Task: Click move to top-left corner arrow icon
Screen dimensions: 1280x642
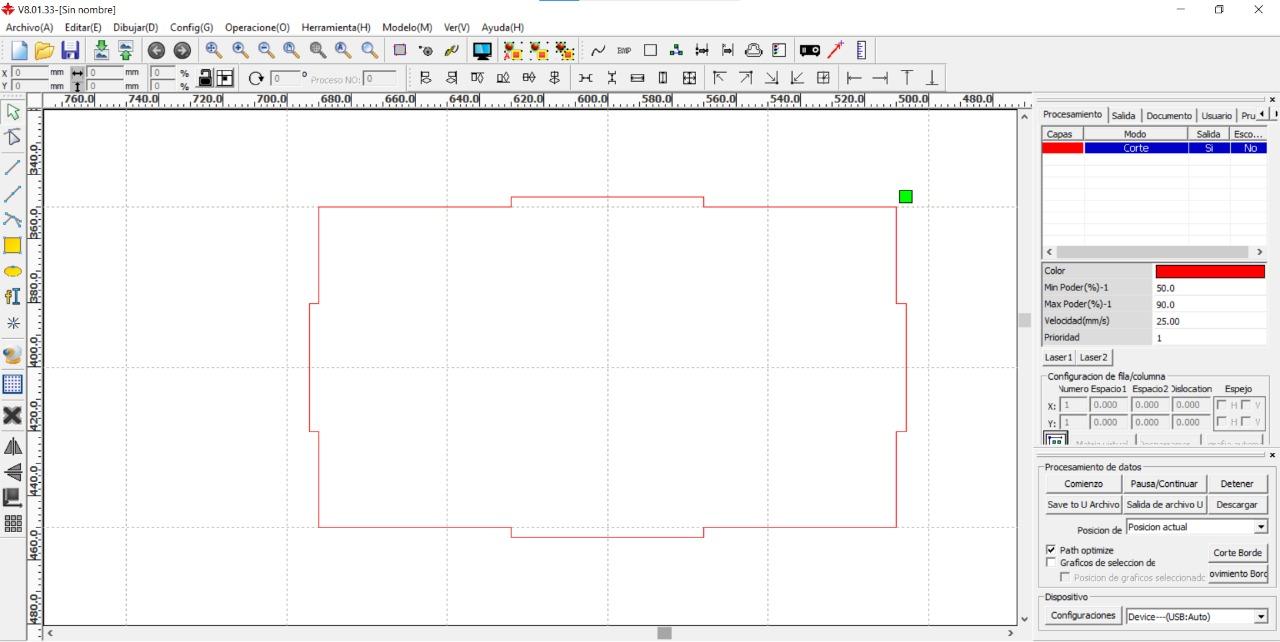Action: point(719,78)
